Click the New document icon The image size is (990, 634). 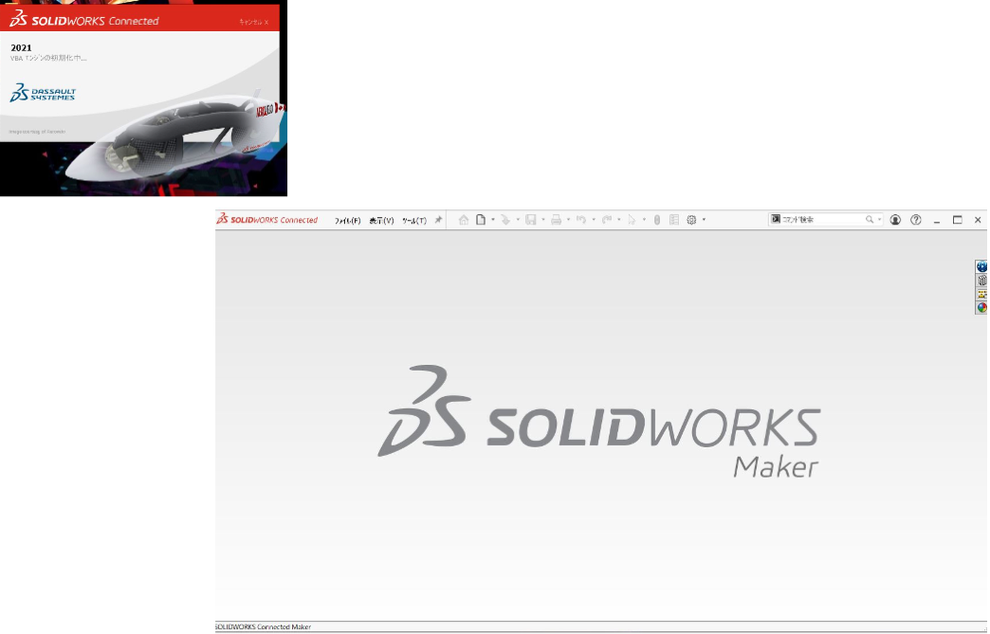pyautogui.click(x=480, y=220)
